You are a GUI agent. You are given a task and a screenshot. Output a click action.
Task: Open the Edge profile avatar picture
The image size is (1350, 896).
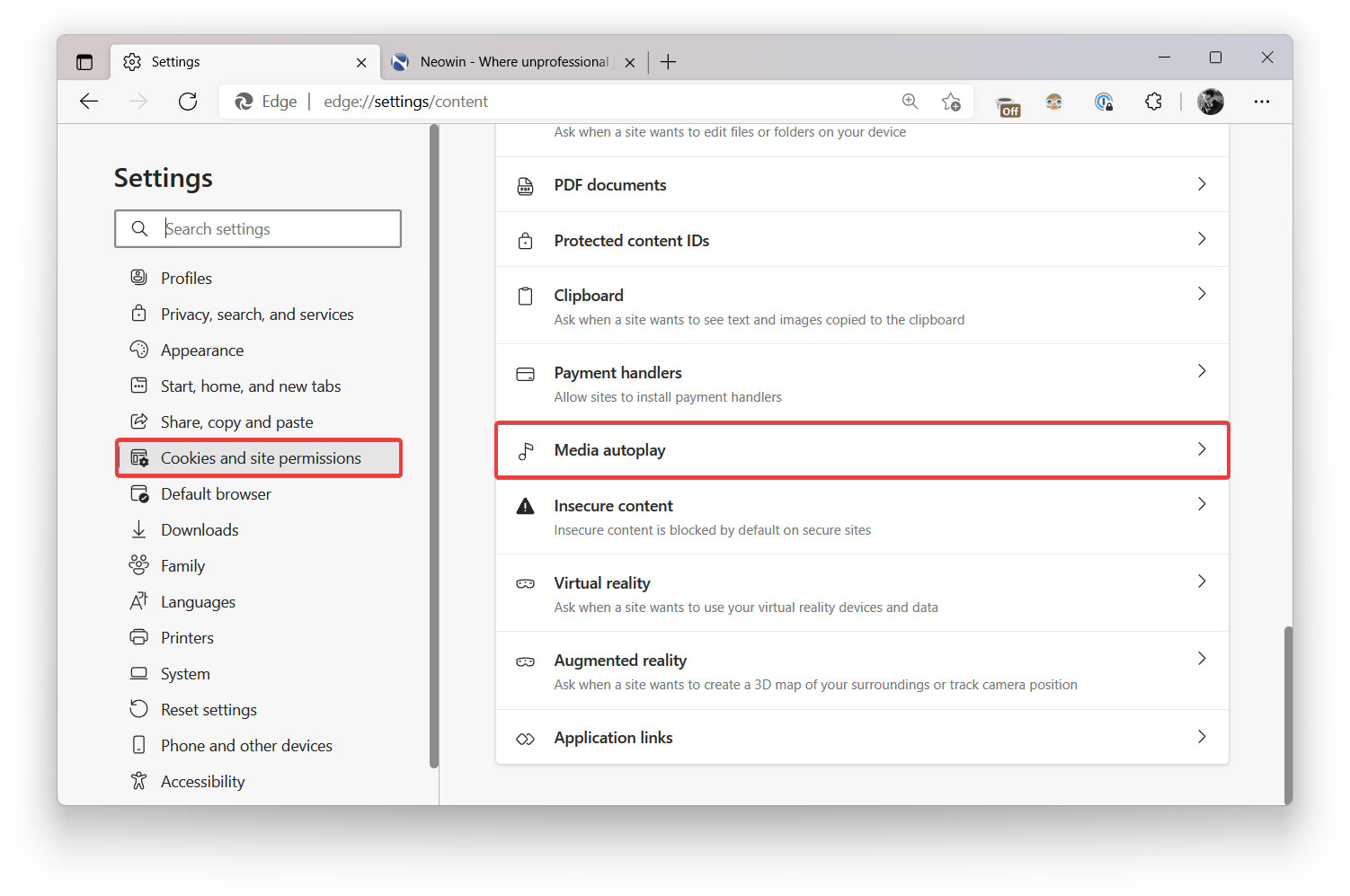click(x=1211, y=102)
